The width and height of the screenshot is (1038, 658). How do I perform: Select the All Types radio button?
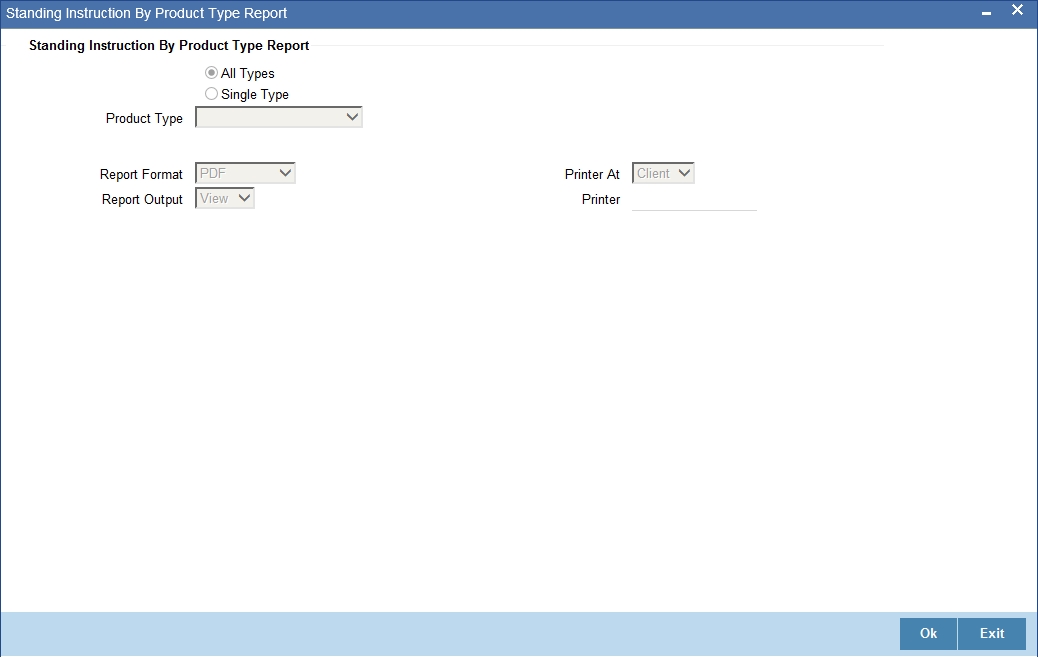click(x=211, y=73)
